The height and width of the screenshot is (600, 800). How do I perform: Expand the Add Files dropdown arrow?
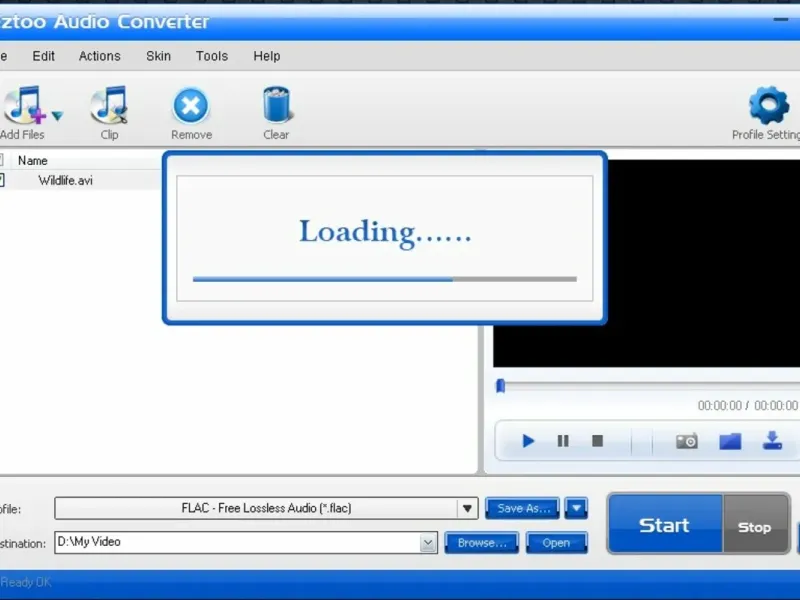click(x=57, y=116)
